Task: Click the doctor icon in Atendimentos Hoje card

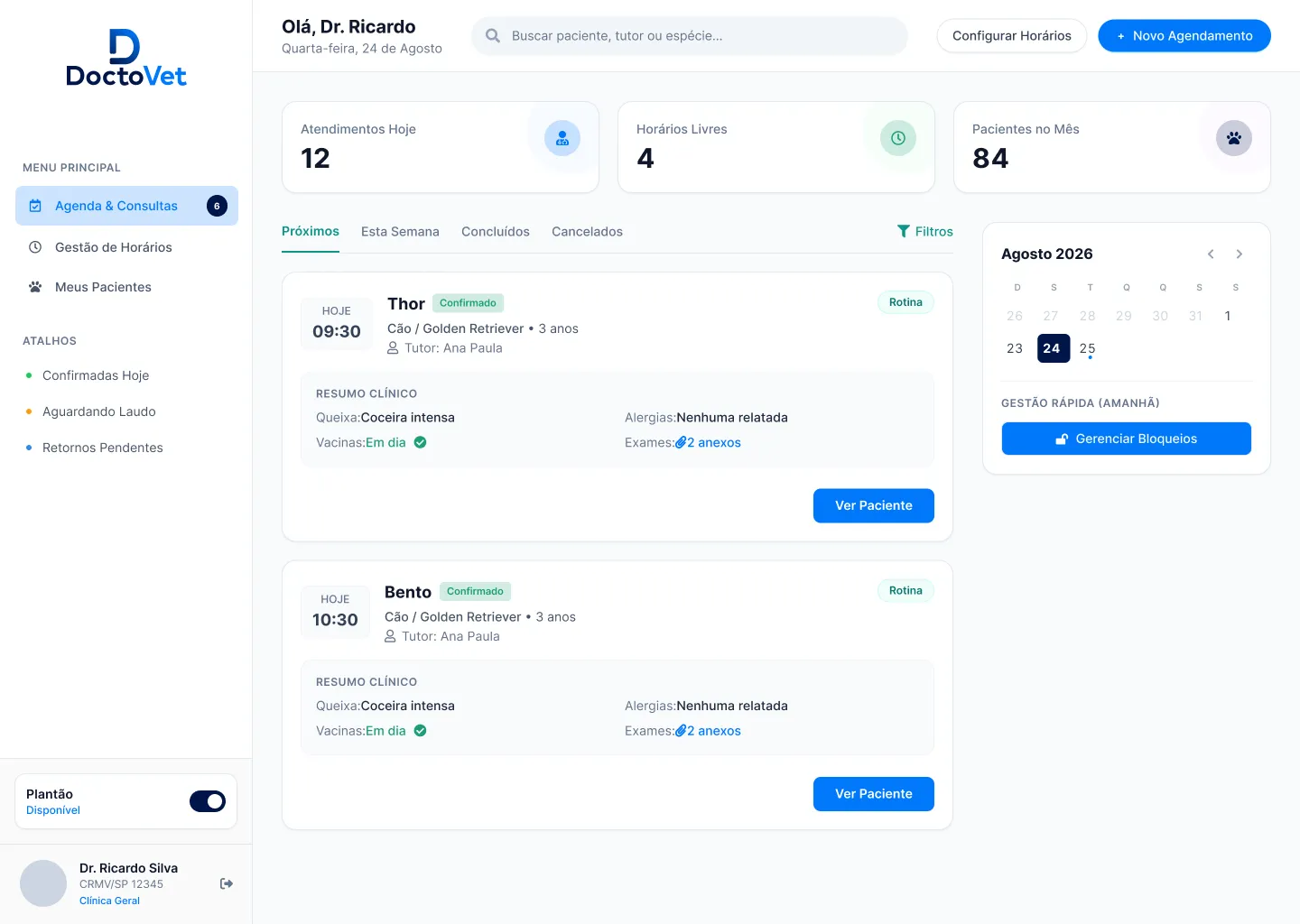Action: (562, 138)
